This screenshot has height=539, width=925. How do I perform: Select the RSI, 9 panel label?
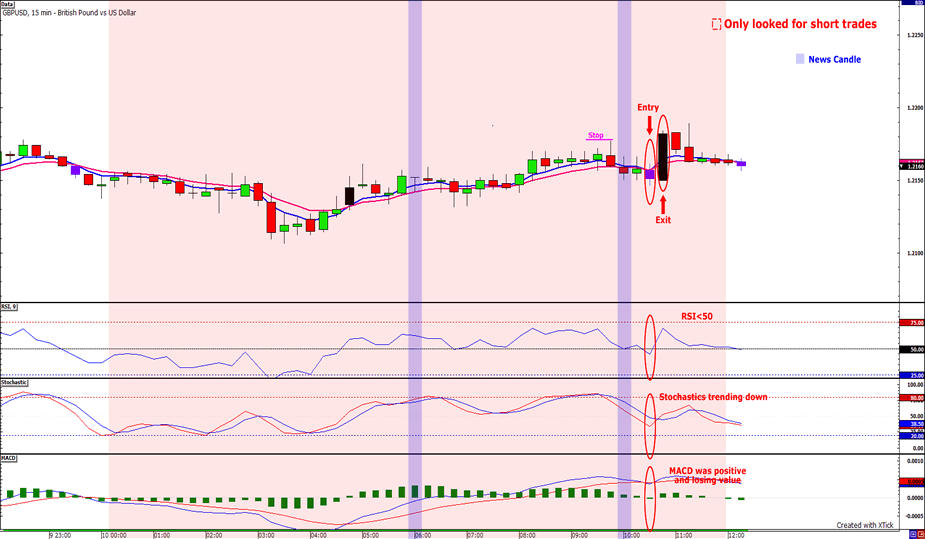8,307
